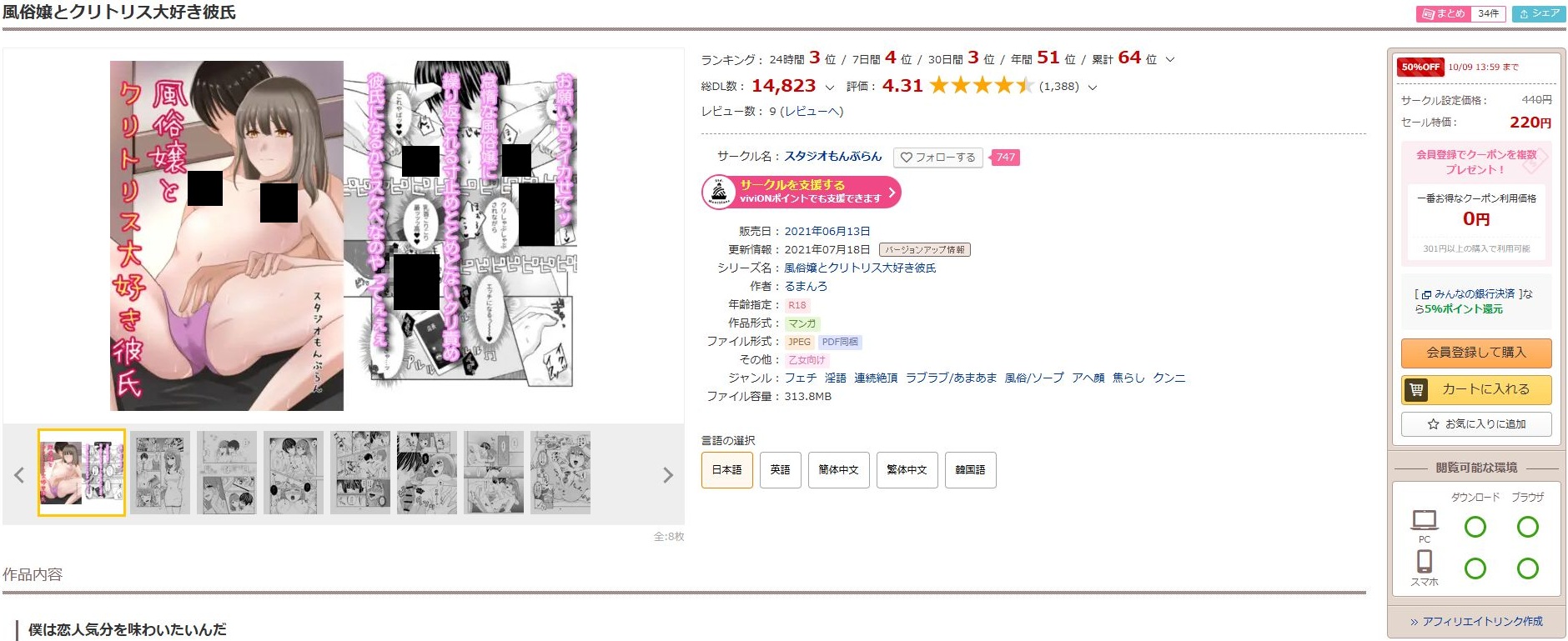
Task: Click the circle support banner arrow
Action: [892, 192]
